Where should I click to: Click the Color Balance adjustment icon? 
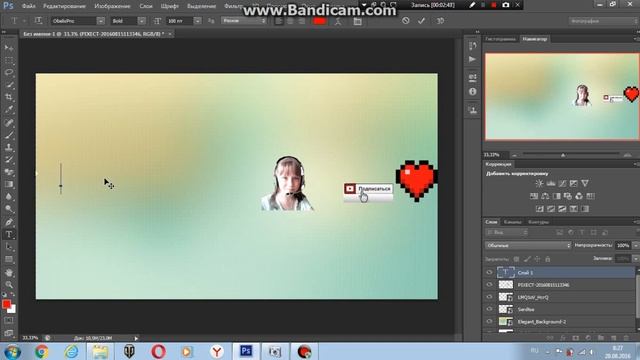pyautogui.click(x=545, y=196)
